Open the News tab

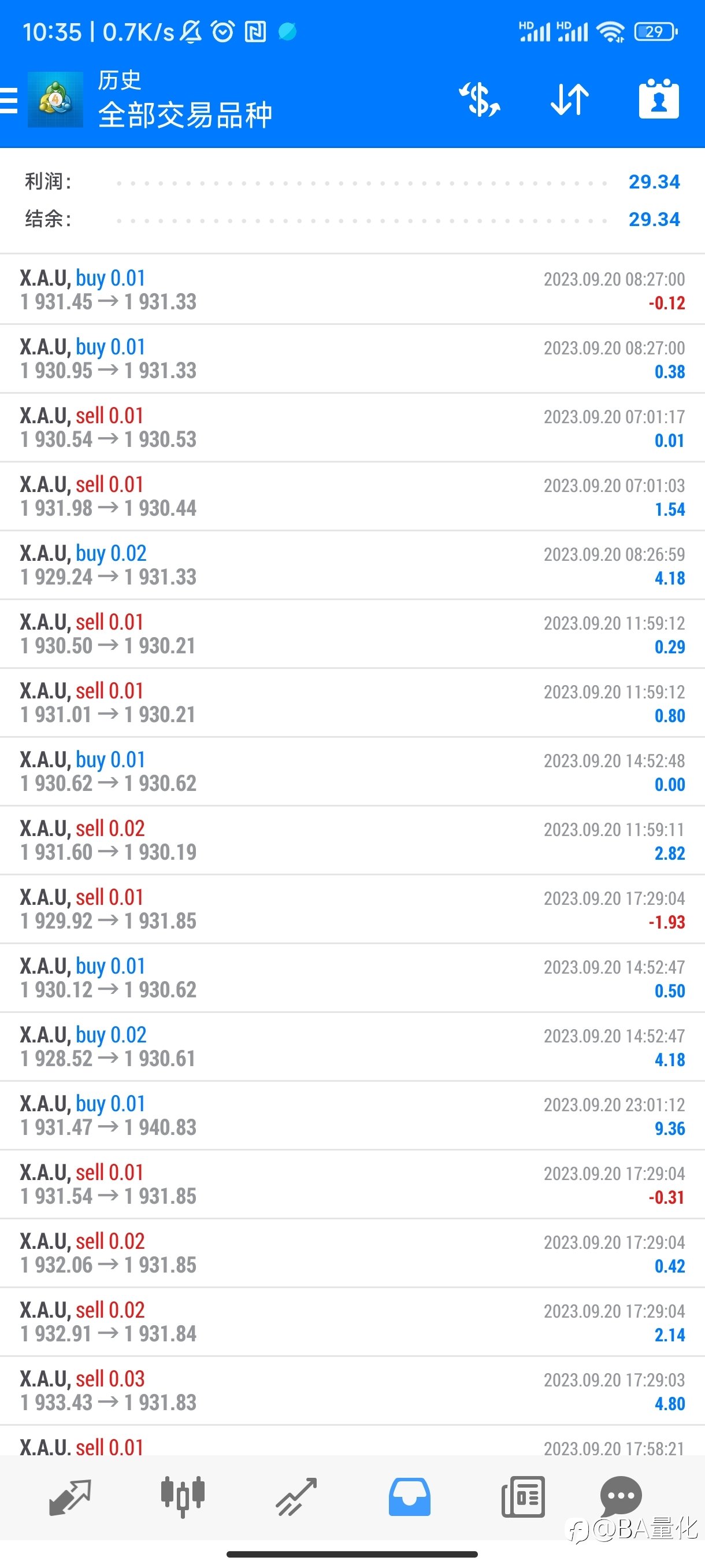pos(522,1497)
